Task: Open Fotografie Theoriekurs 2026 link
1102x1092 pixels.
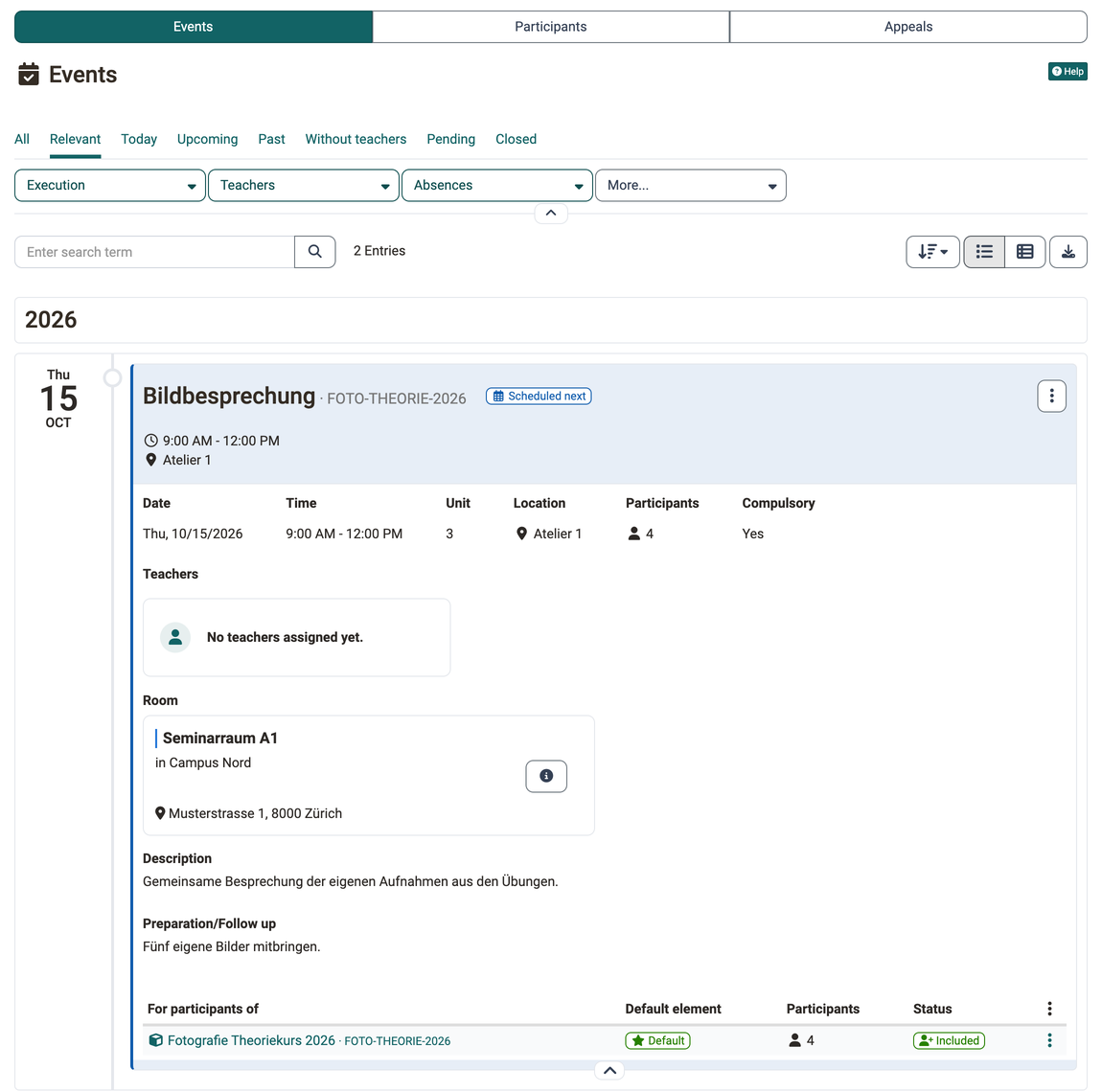Action: [x=251, y=1040]
